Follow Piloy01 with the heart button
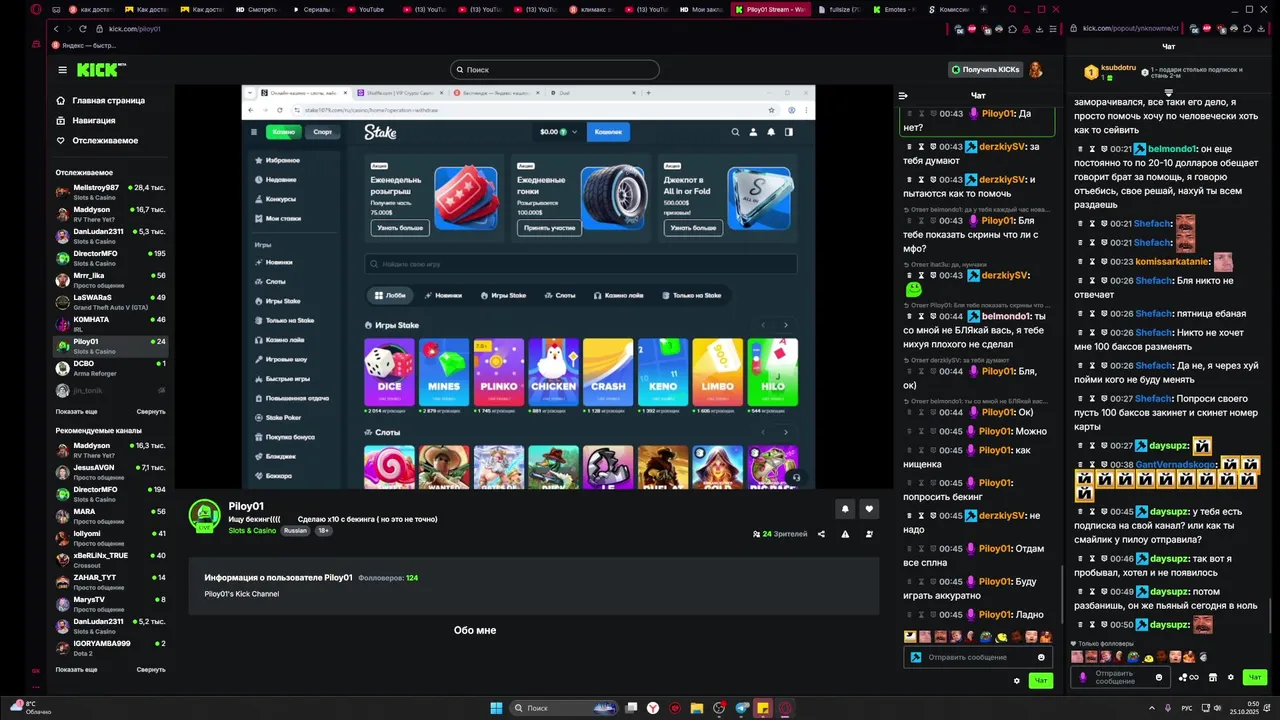This screenshot has height=720, width=1280. click(x=869, y=509)
